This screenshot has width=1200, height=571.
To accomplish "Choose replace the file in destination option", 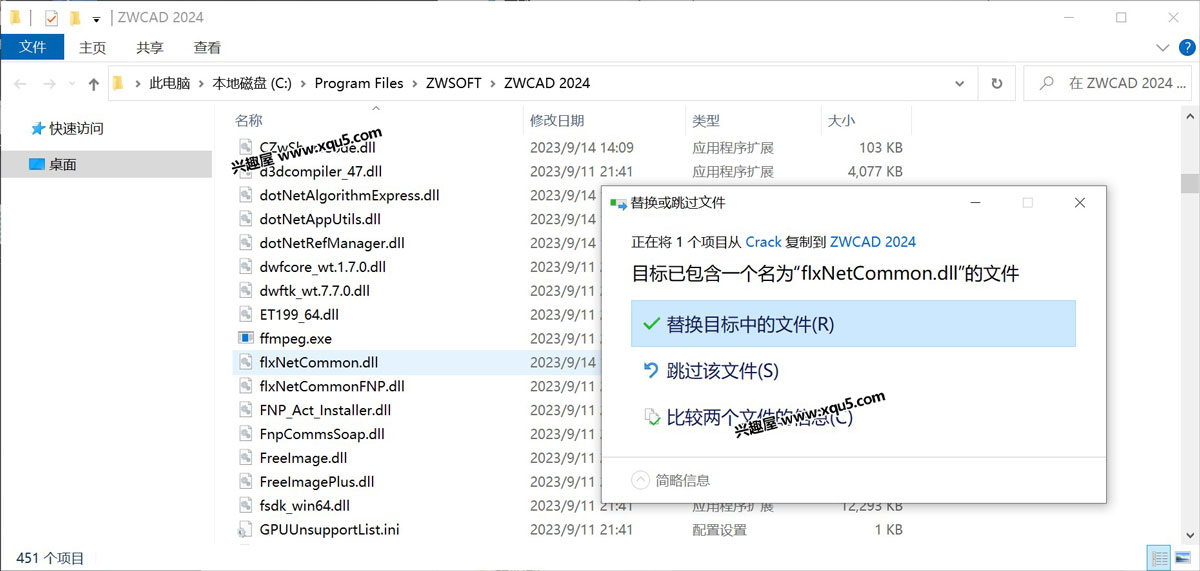I will click(x=853, y=324).
